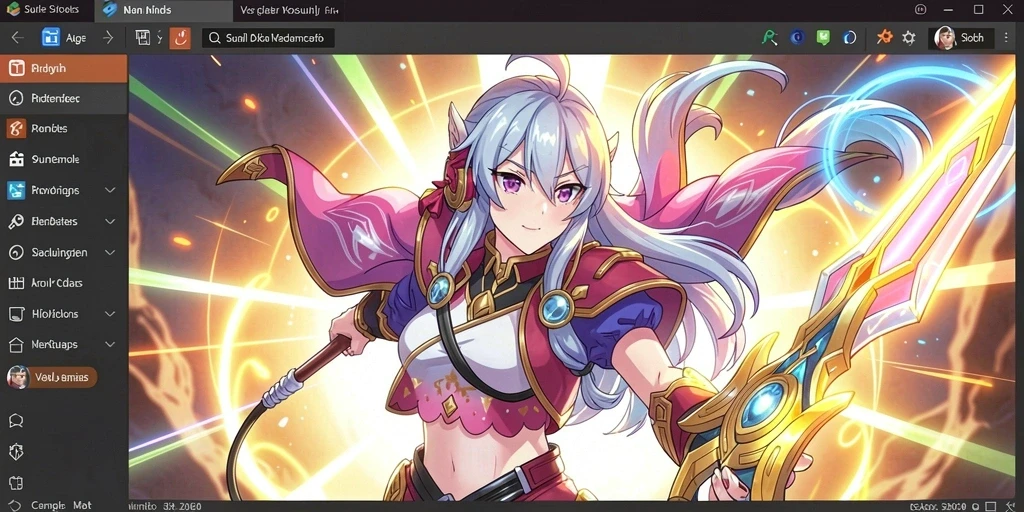The image size is (1024, 512).
Task: Click the Ronbies orange sidebar icon
Action: (x=16, y=129)
